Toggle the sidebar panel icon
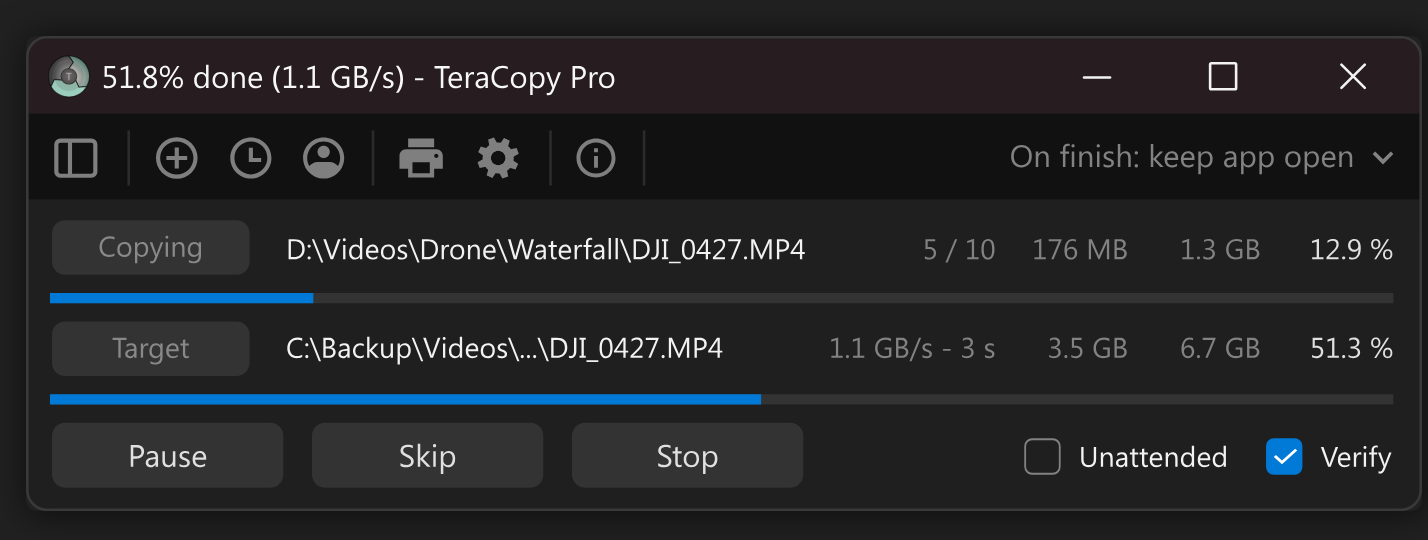 tap(76, 158)
